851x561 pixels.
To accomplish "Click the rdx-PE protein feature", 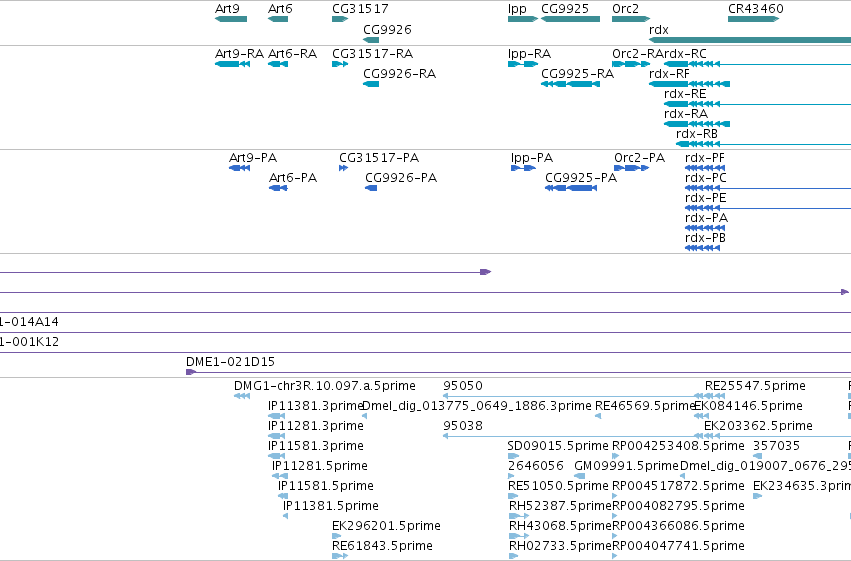I will coord(768,208).
